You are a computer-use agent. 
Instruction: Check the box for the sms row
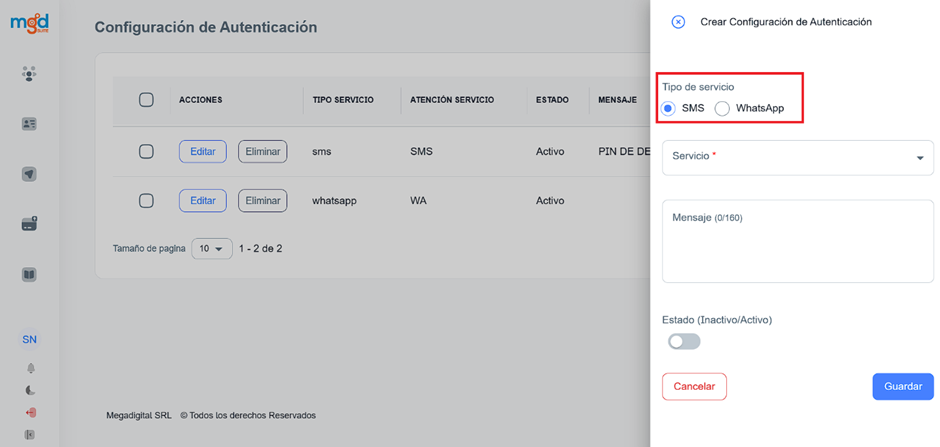146,151
